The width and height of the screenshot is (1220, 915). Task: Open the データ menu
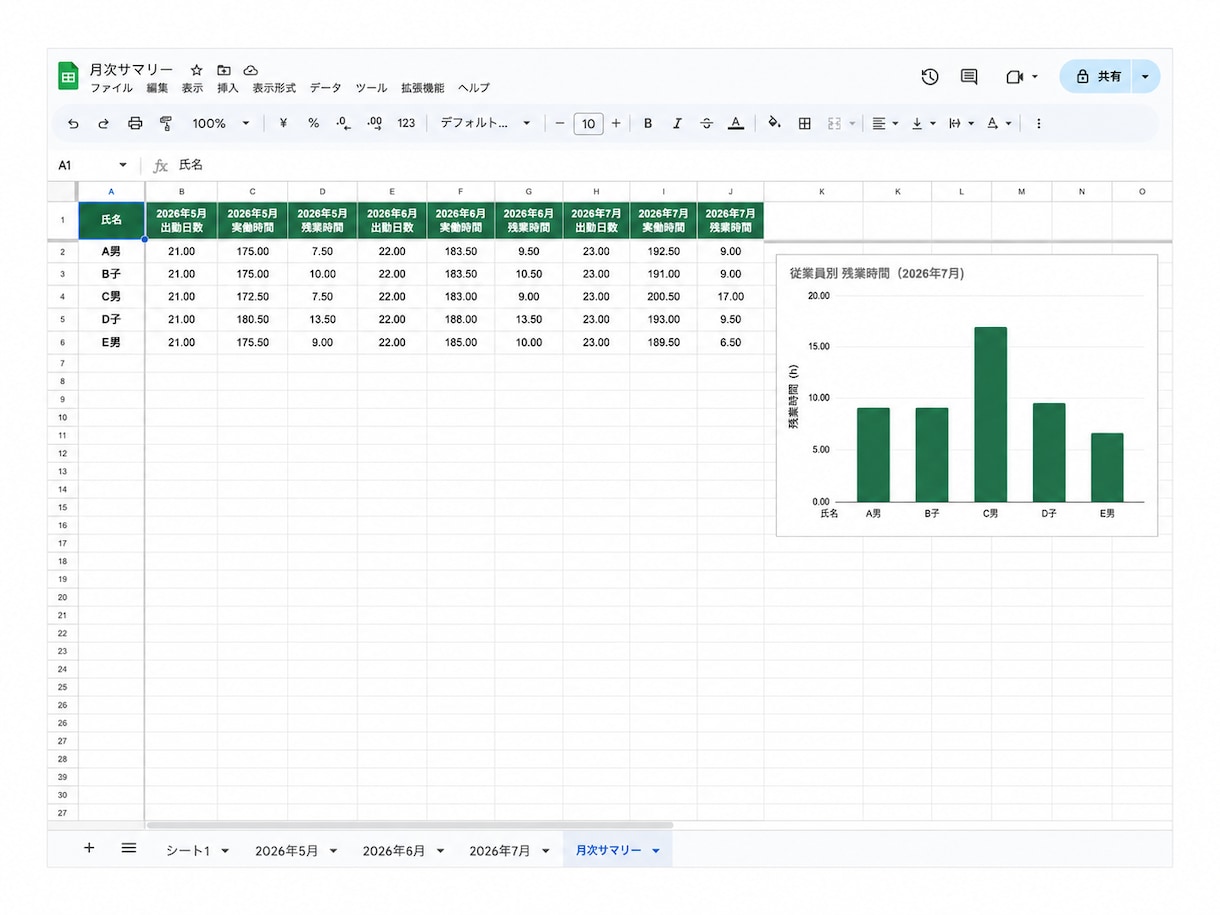click(325, 88)
